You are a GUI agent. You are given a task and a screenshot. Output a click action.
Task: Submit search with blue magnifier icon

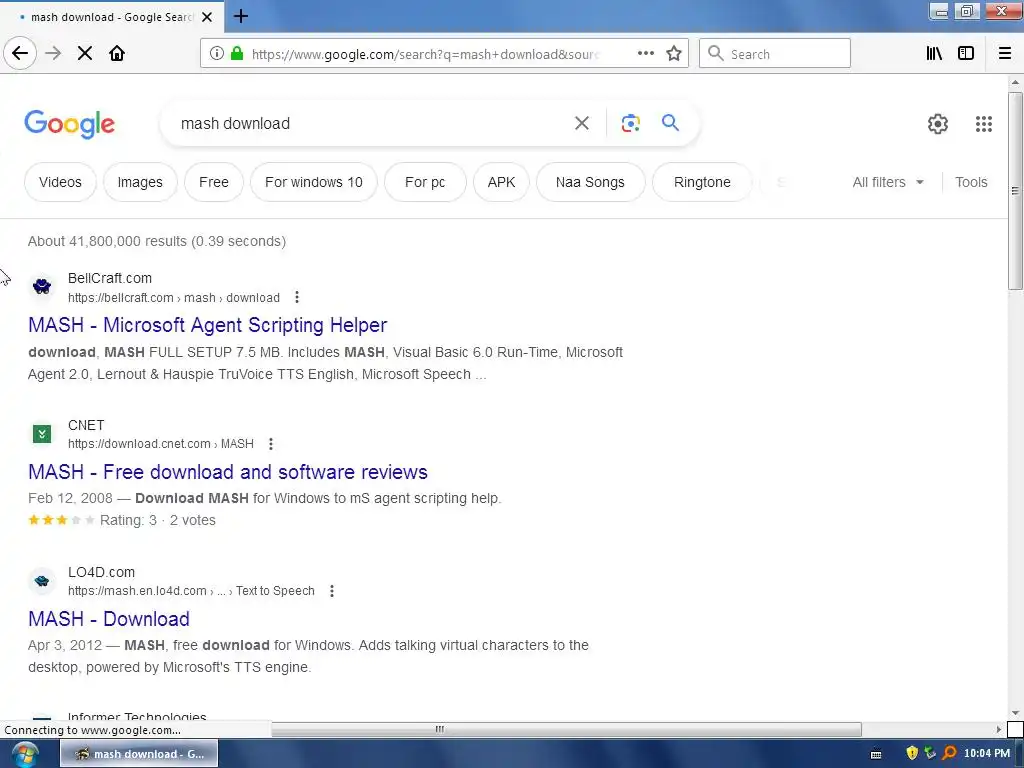[x=670, y=122]
